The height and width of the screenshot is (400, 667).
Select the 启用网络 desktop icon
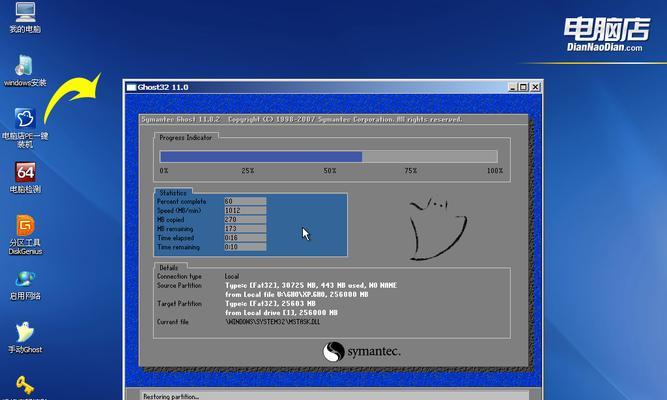pos(25,285)
